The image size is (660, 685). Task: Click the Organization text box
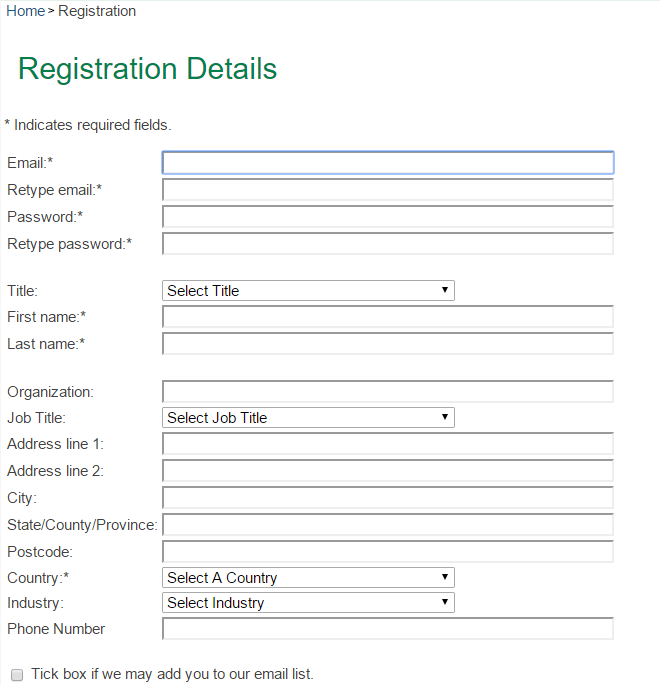(x=387, y=392)
